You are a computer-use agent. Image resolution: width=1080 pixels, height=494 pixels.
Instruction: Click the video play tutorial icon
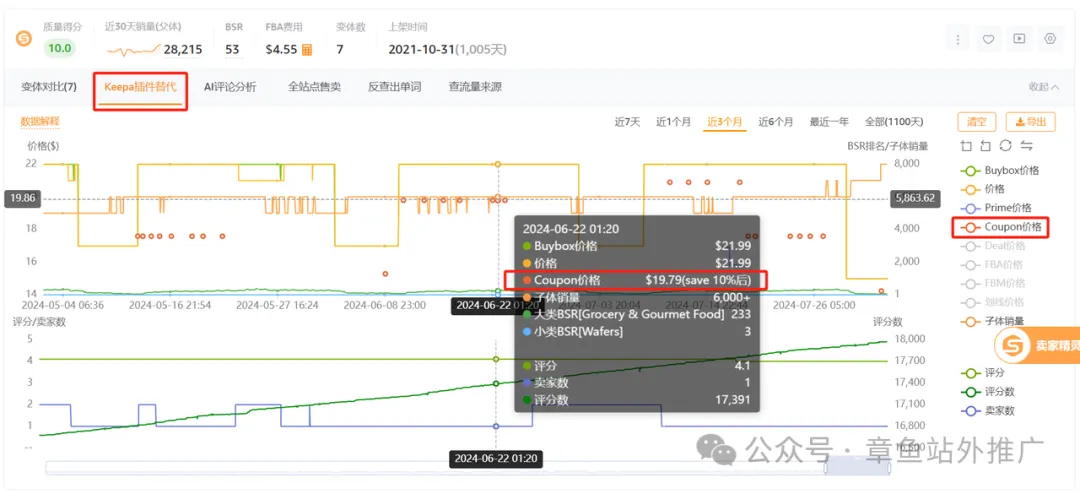tap(1019, 39)
